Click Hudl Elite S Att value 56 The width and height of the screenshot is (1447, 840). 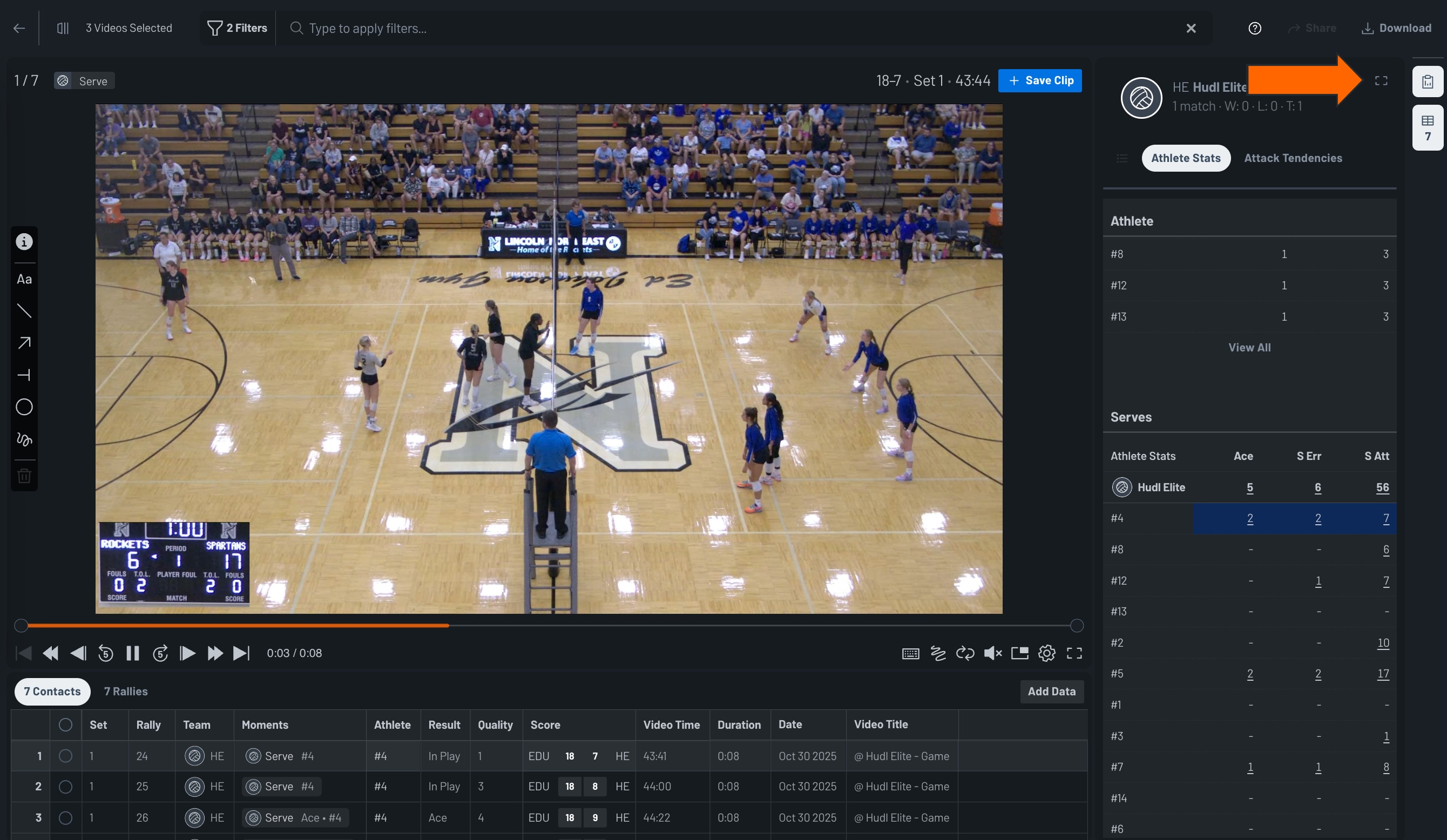1382,487
